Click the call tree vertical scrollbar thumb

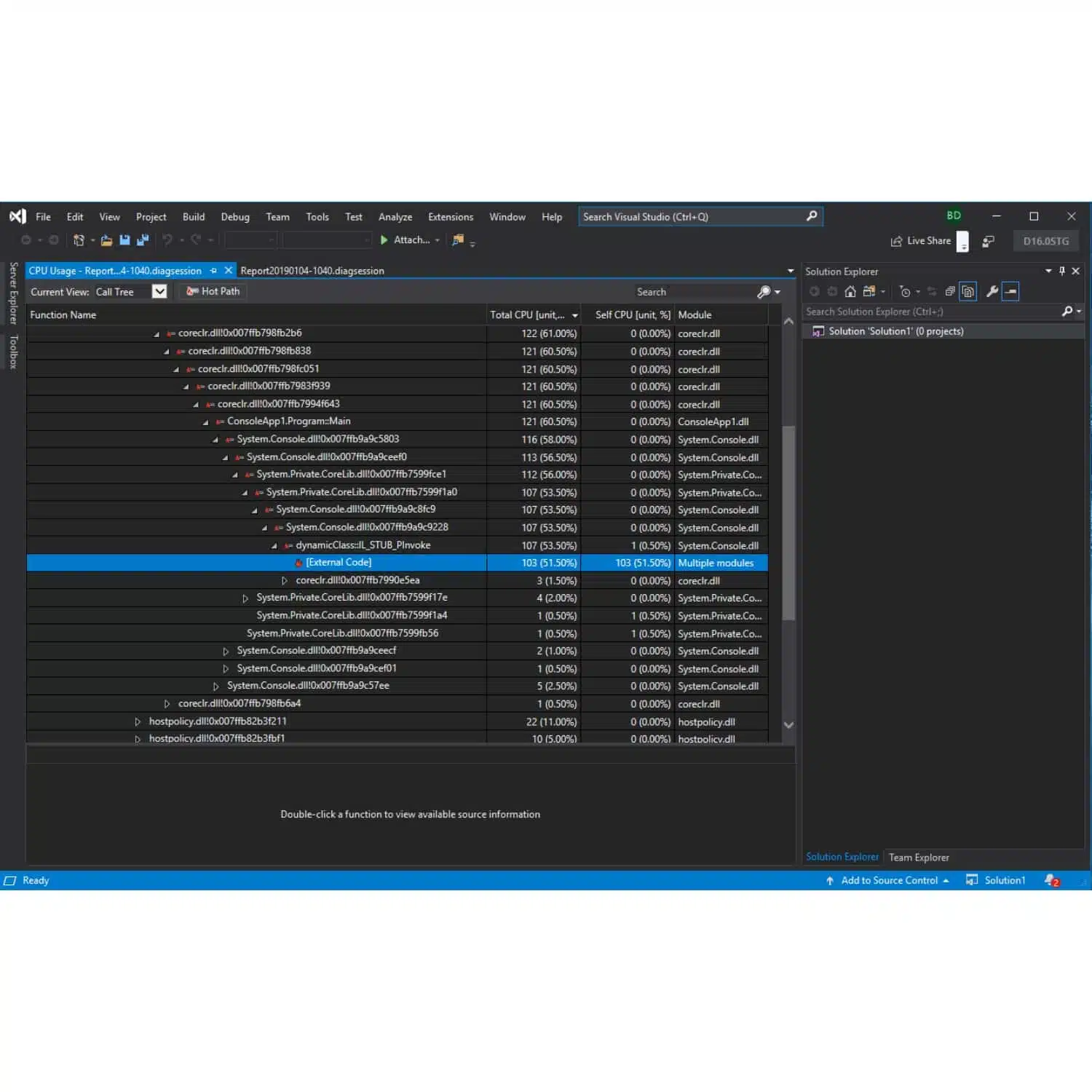(788, 523)
